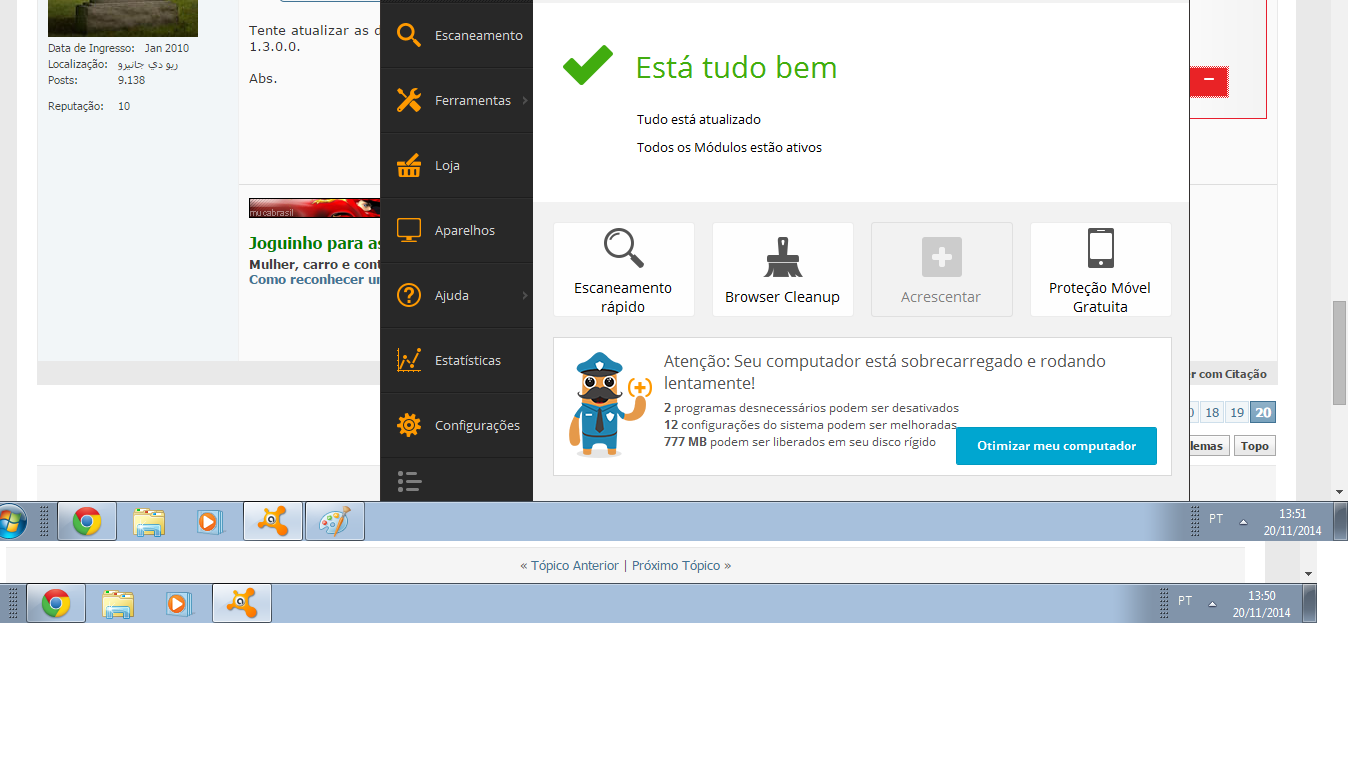This screenshot has width=1366, height=768.
Task: Click the Acrescentar plus tile
Action: (x=941, y=269)
